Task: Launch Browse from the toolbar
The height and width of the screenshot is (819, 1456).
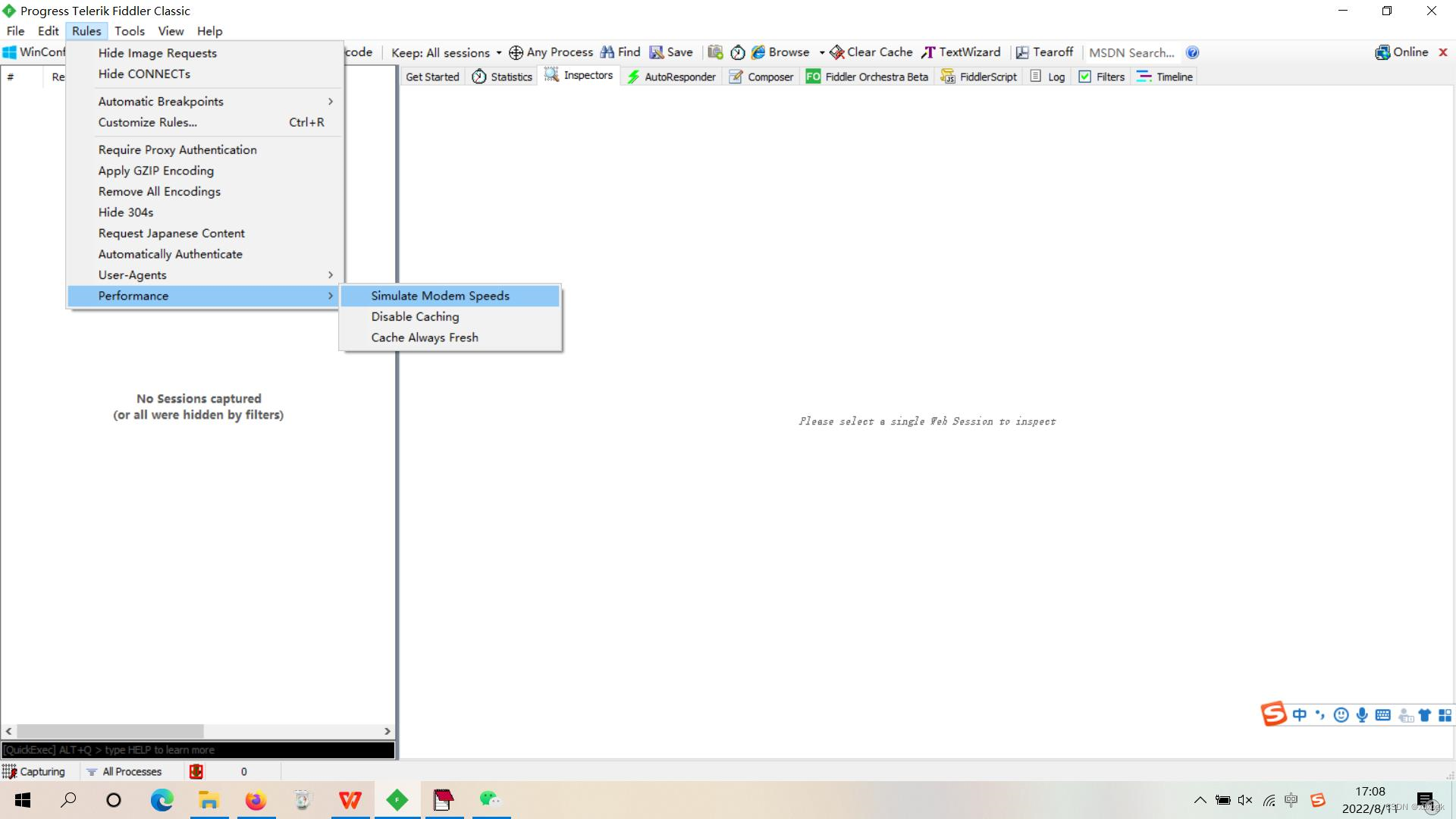Action: (x=780, y=52)
